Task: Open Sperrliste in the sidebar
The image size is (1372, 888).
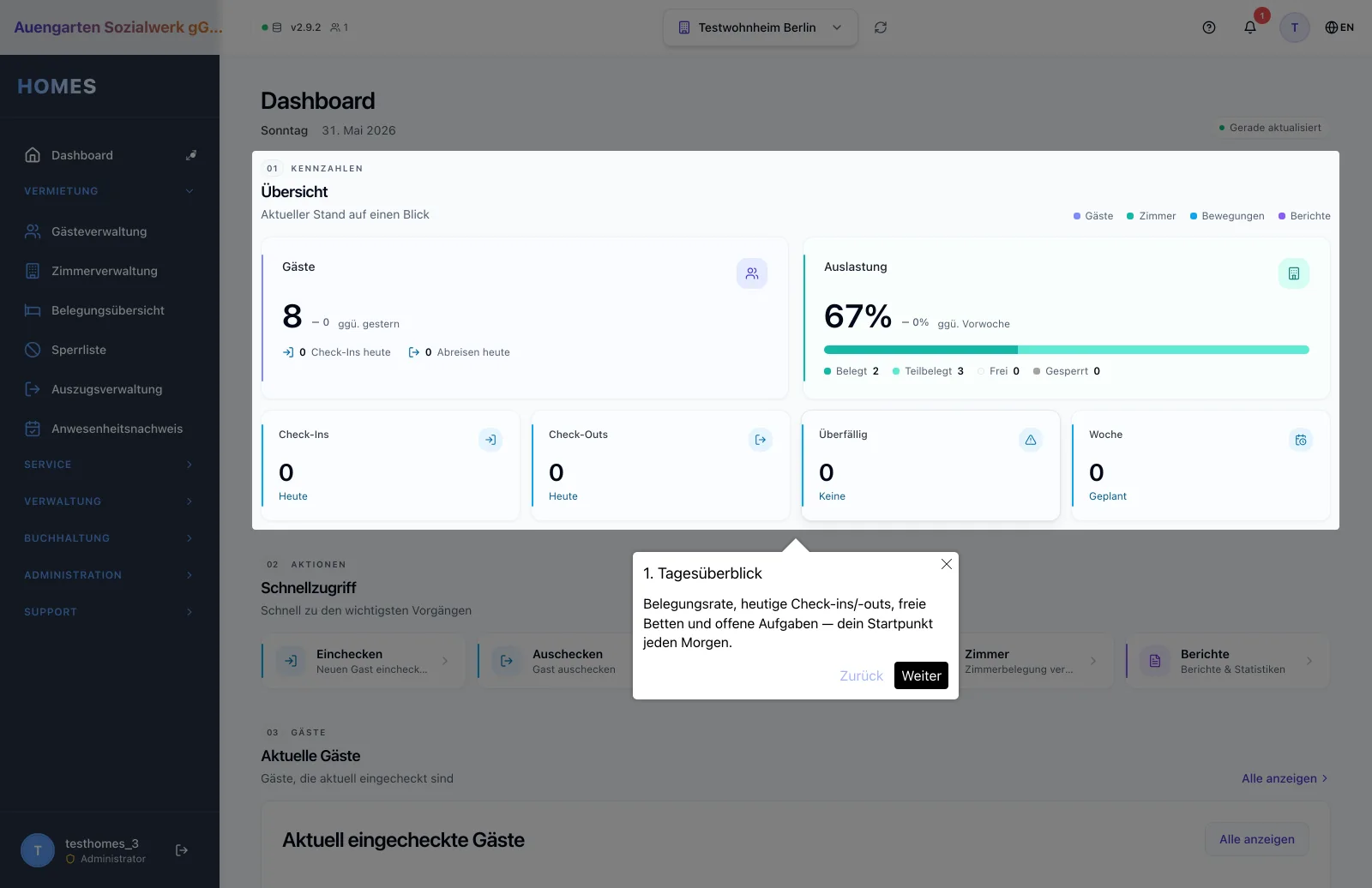Action: (x=110, y=350)
